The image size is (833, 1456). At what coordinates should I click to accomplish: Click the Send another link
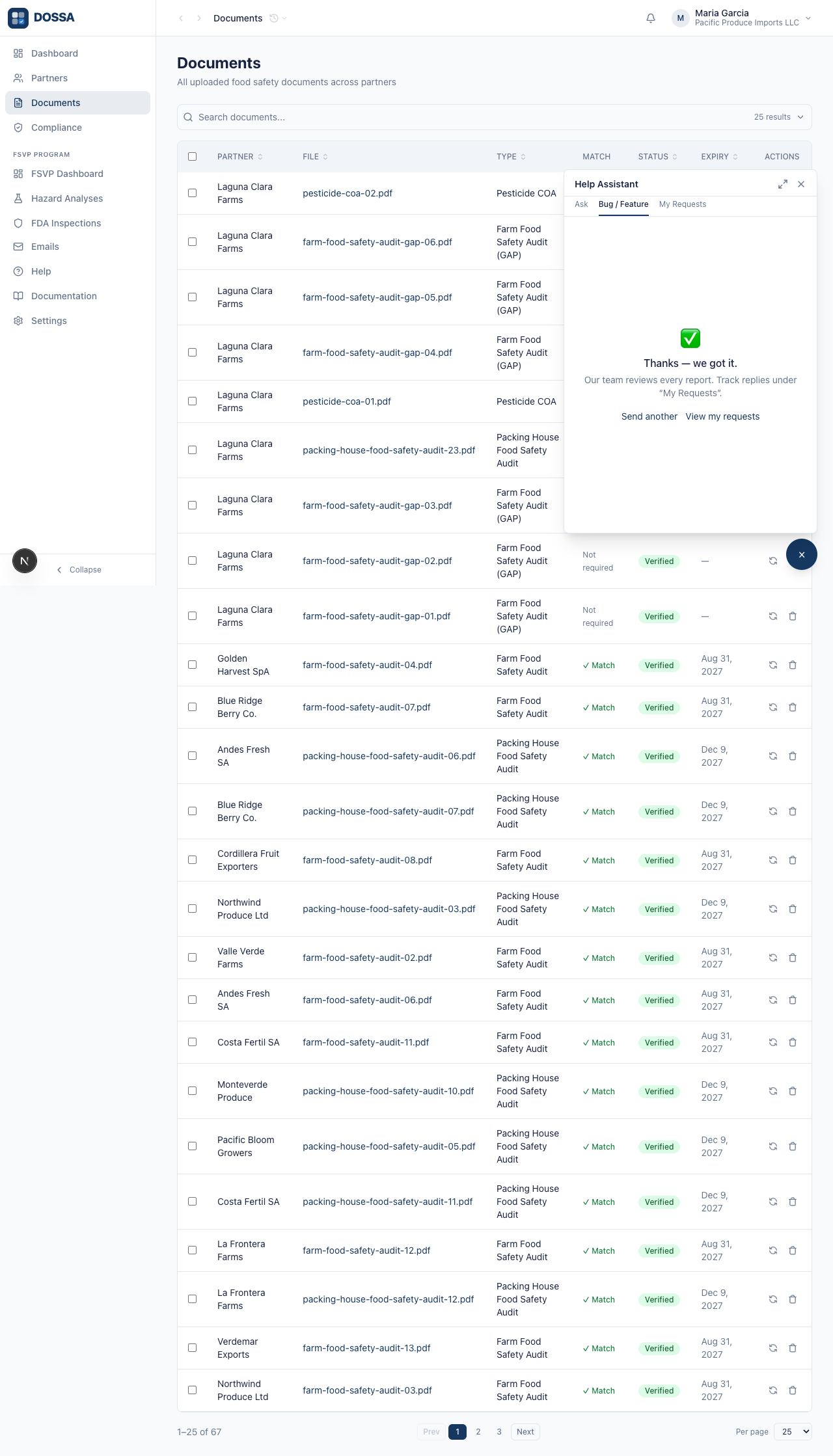pos(649,416)
